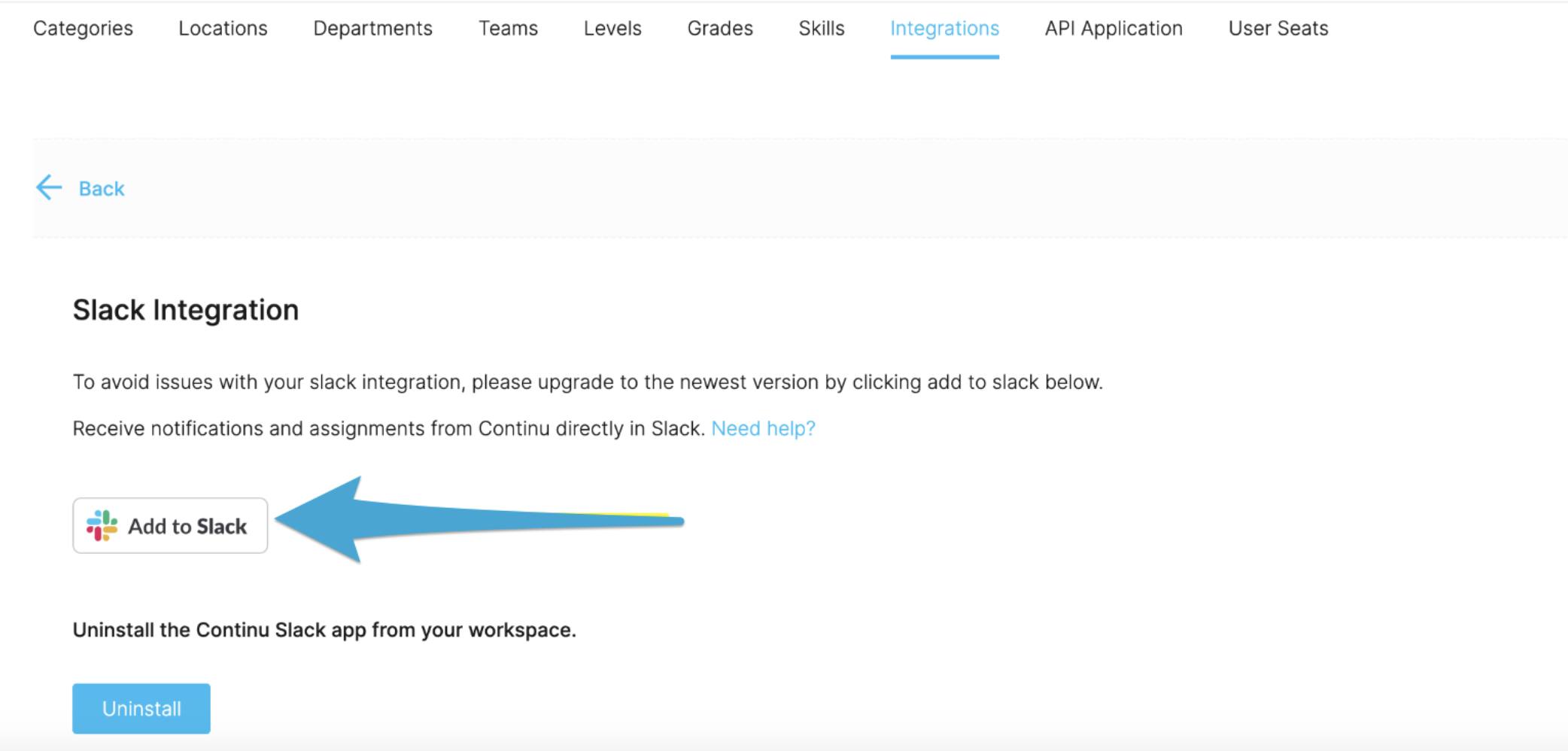The width and height of the screenshot is (1568, 751).
Task: Select the Integrations tab
Action: coord(944,29)
